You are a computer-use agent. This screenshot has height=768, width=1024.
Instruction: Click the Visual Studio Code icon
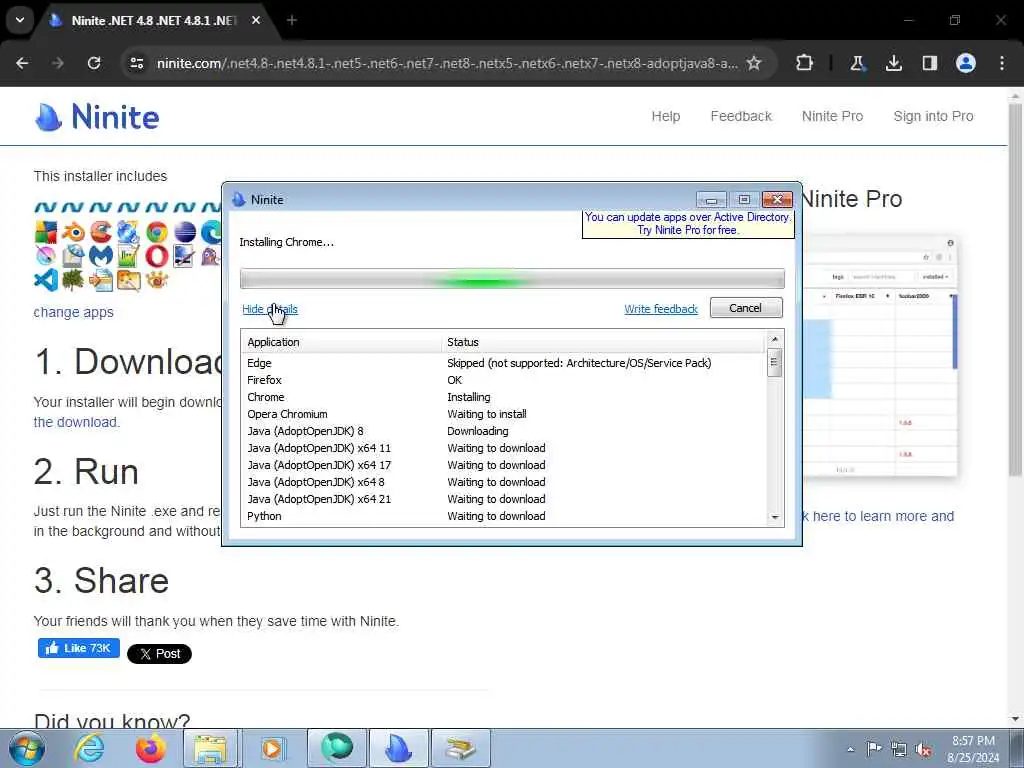point(46,280)
